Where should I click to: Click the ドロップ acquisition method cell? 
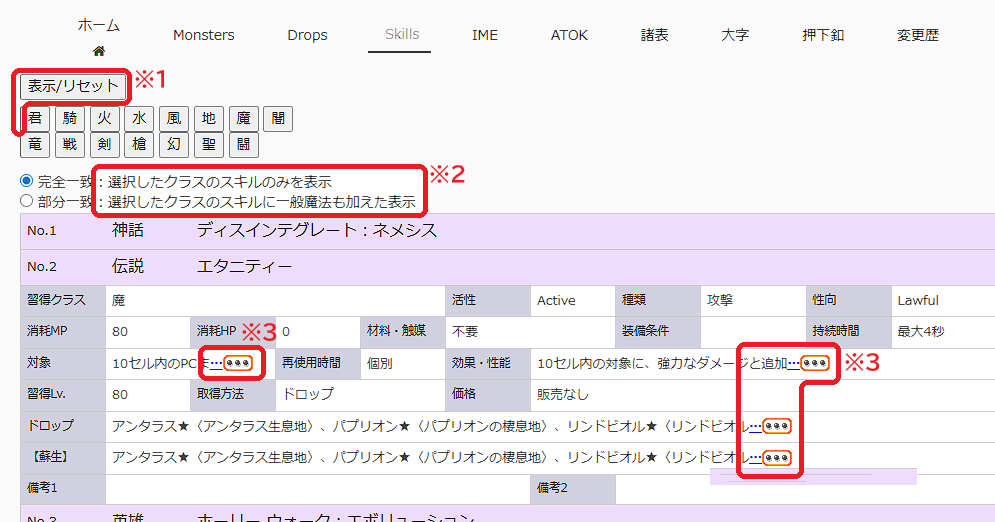point(360,395)
